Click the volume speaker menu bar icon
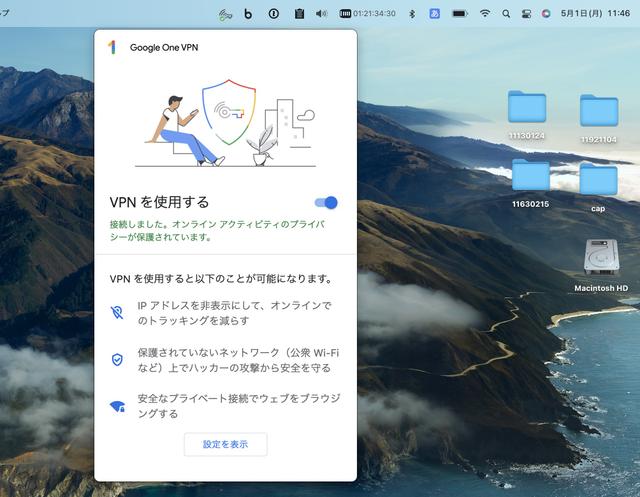Image resolution: width=640 pixels, height=497 pixels. [321, 14]
